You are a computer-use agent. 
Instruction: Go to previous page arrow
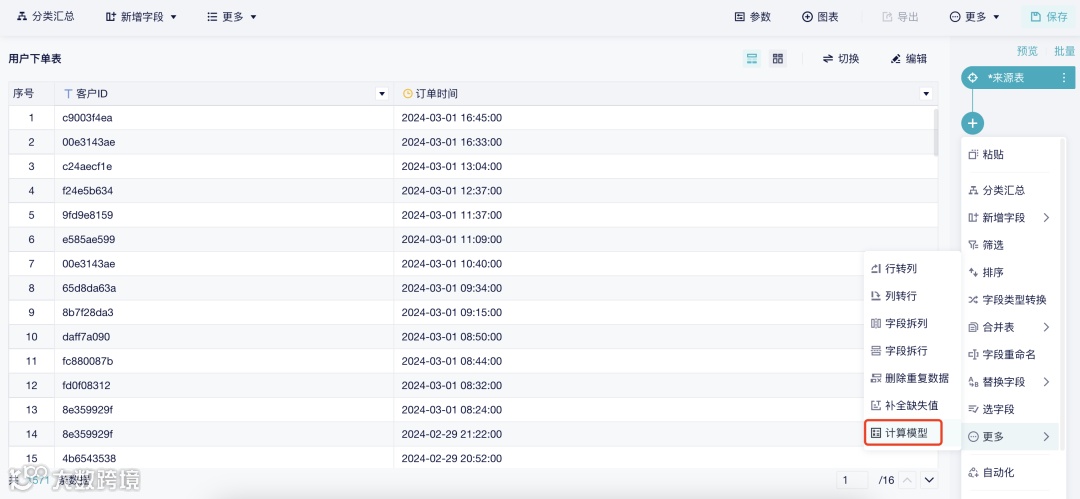(x=908, y=480)
